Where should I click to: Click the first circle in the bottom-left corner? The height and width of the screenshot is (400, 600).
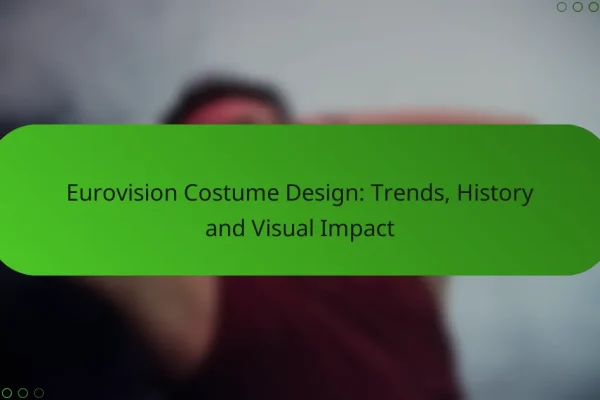click(x=8, y=393)
